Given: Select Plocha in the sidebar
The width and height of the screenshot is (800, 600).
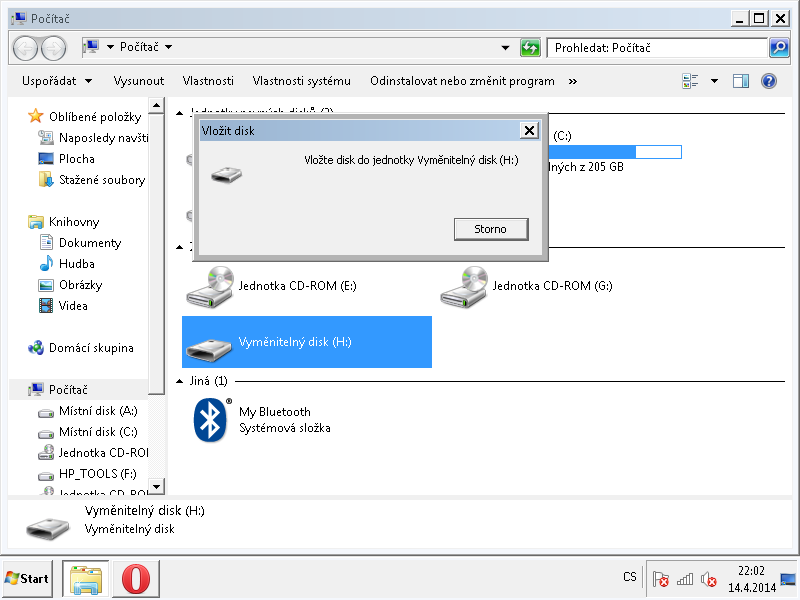Looking at the screenshot, I should 67,159.
